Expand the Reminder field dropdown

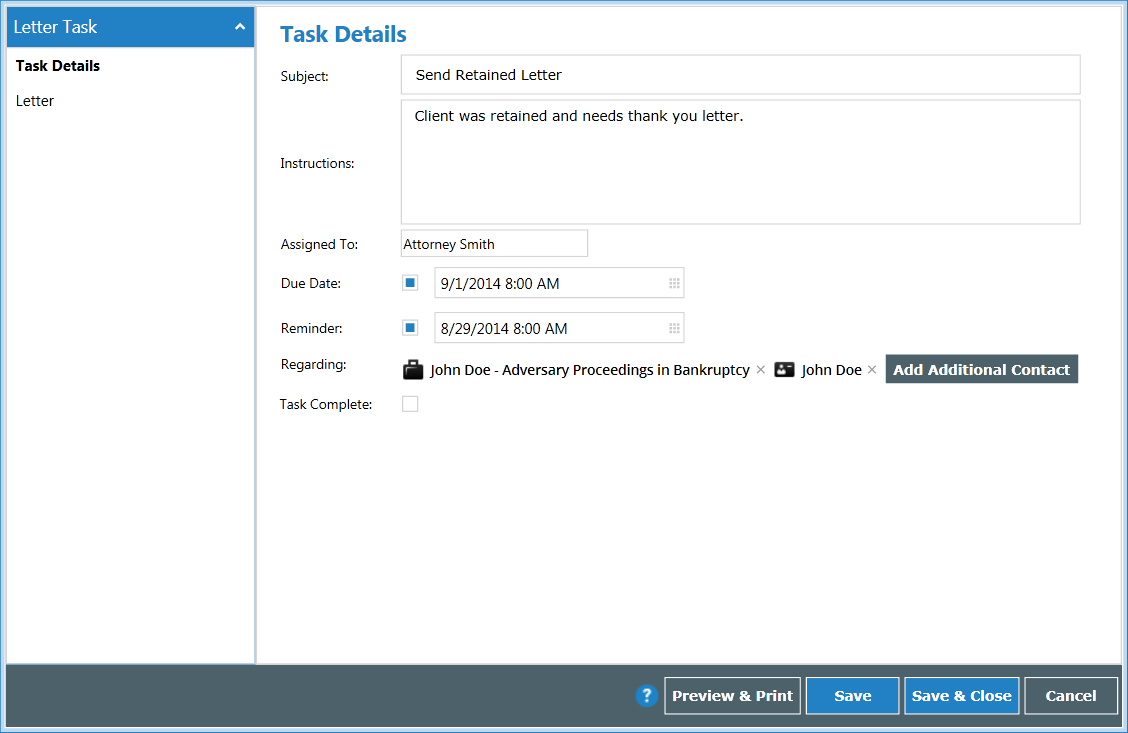pos(672,327)
